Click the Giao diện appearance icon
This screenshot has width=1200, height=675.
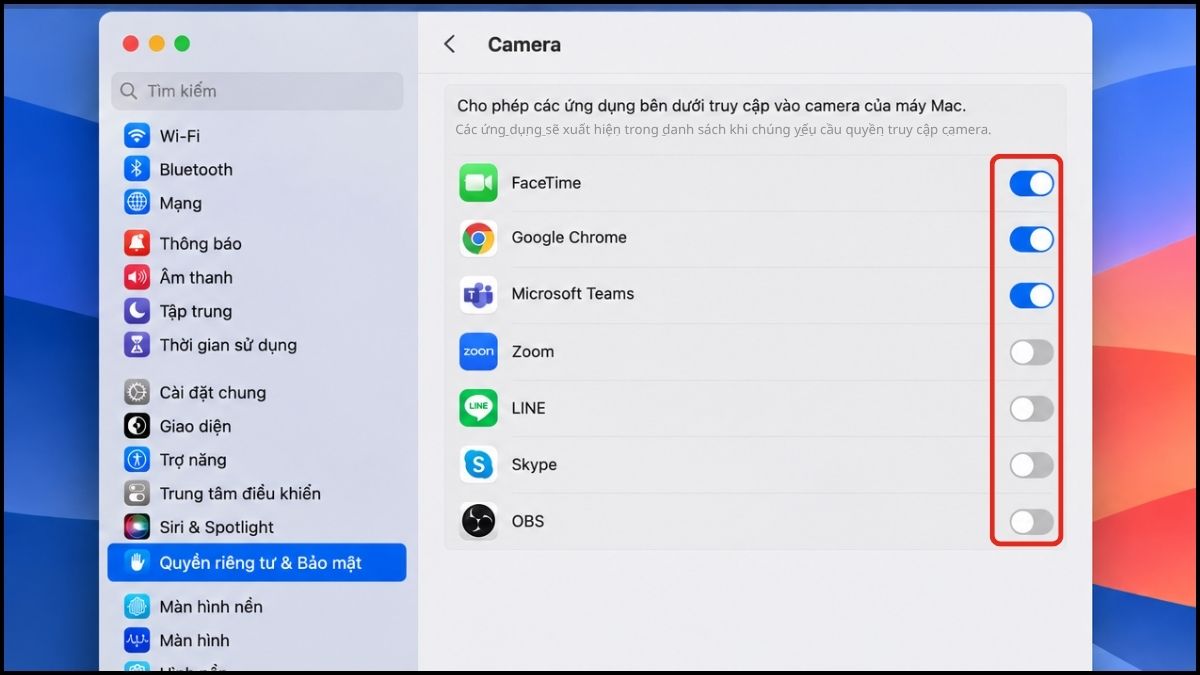tap(137, 426)
